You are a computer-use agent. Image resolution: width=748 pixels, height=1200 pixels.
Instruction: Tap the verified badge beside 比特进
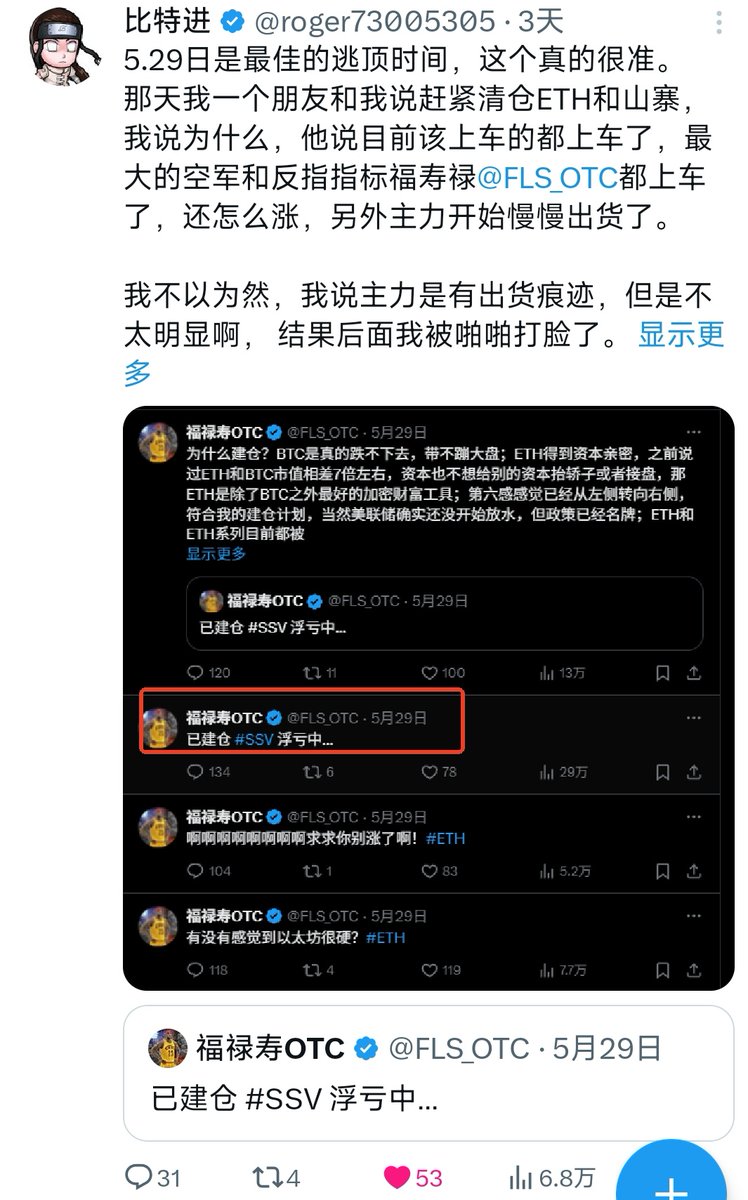[x=233, y=21]
